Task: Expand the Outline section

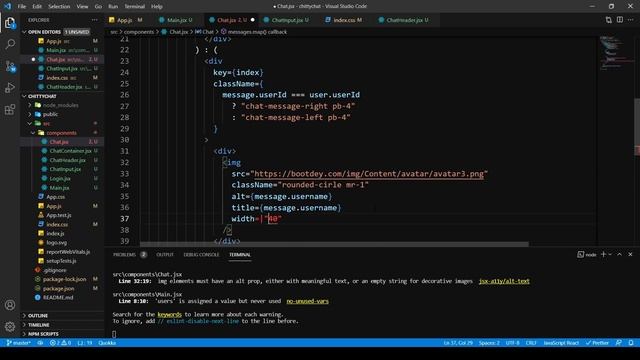Action: tap(38, 316)
